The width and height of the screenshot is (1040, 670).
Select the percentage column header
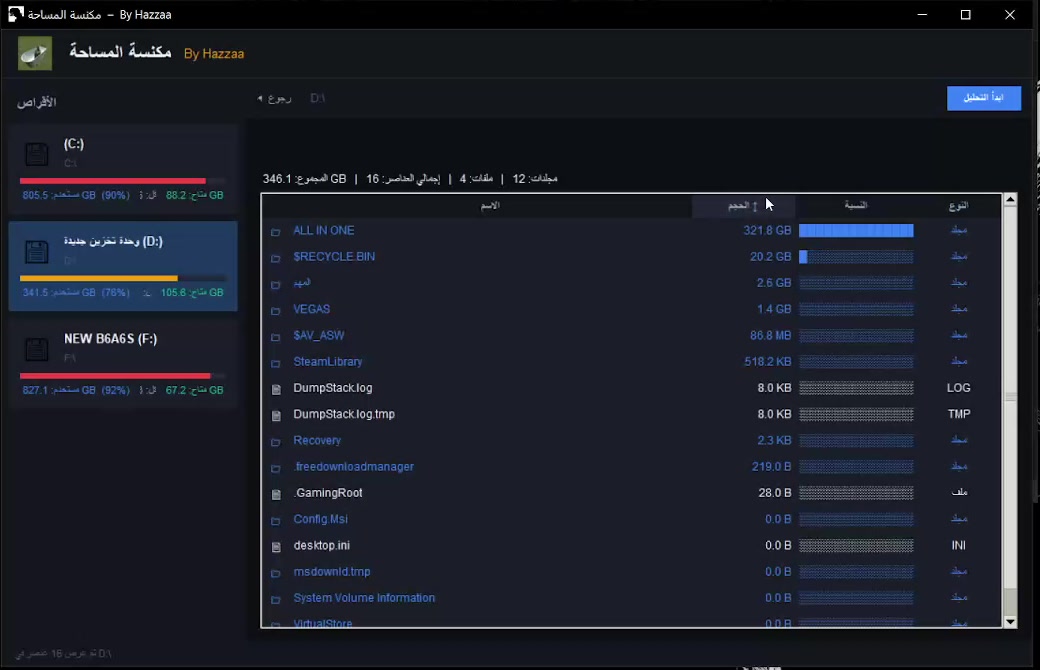pos(856,206)
